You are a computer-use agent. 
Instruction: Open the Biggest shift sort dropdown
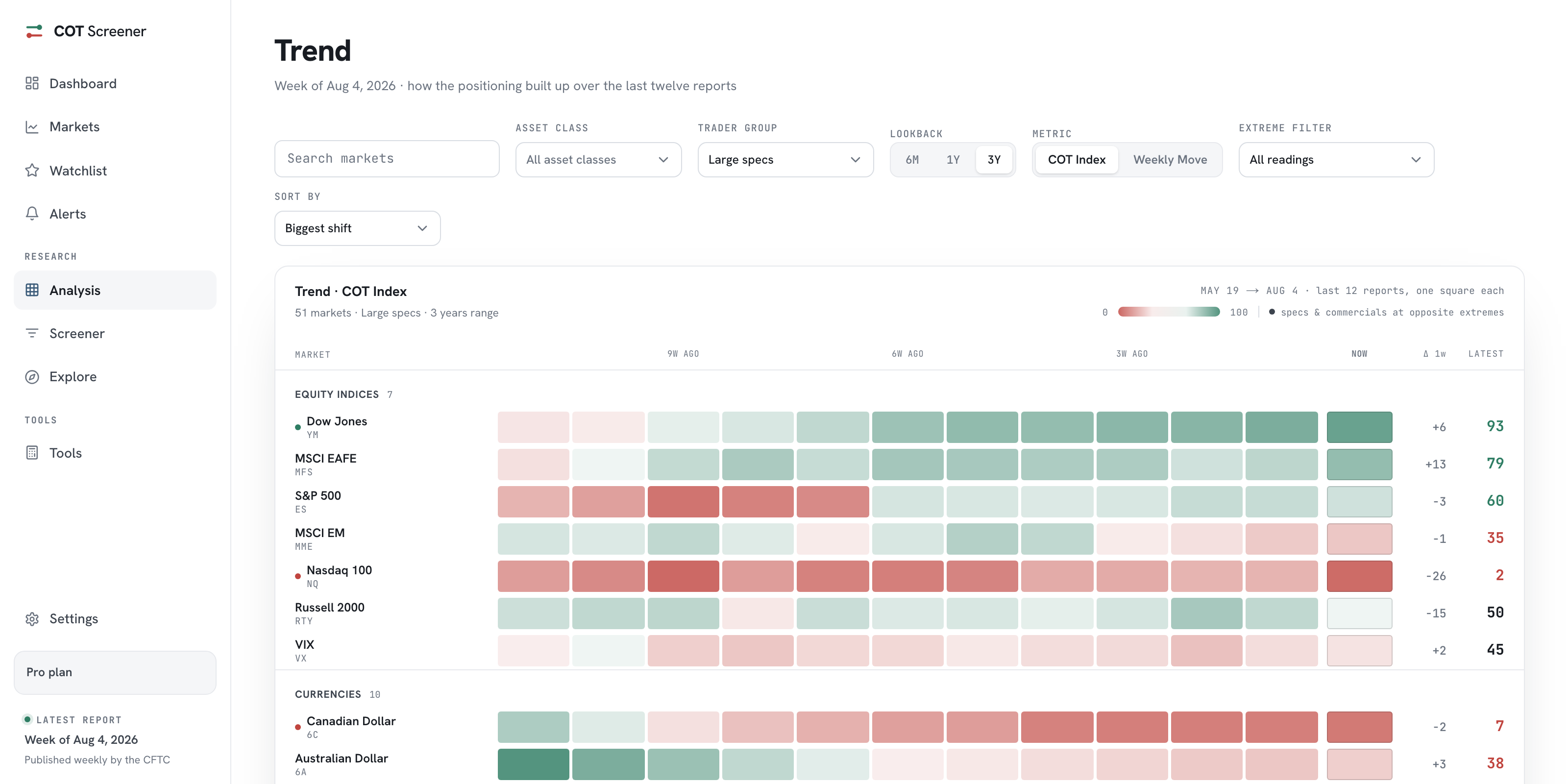357,228
